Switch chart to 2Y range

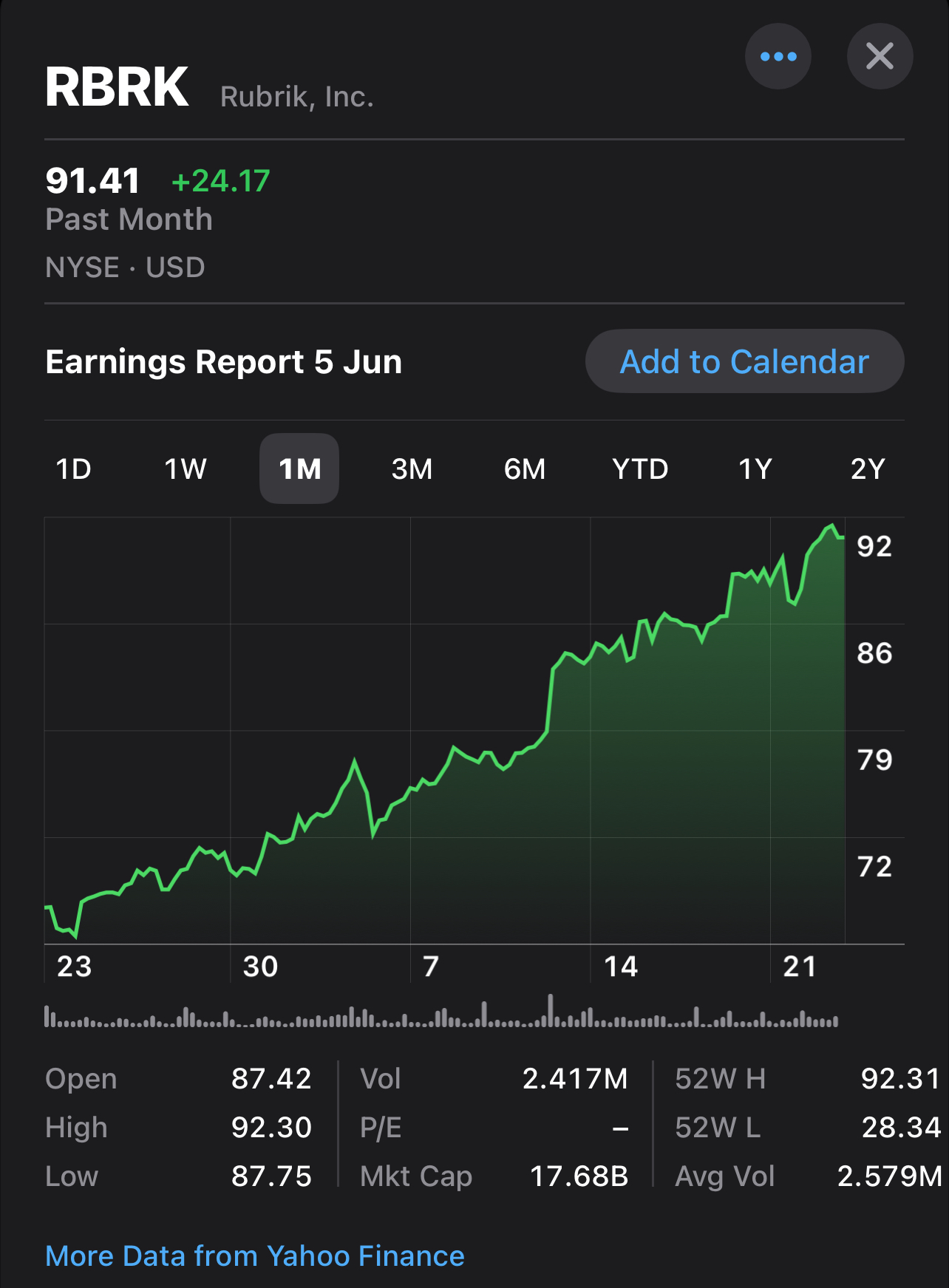(x=868, y=468)
